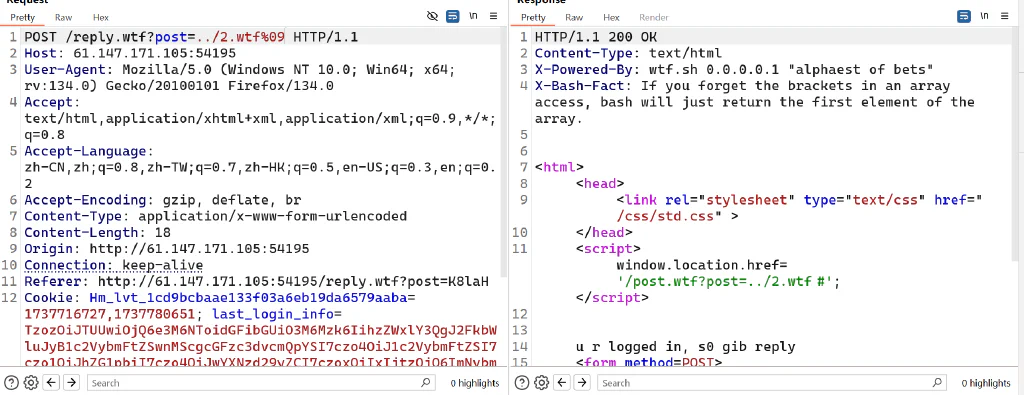Image resolution: width=1024 pixels, height=395 pixels.
Task: Click the magnifier icon in Request search box
Action: tap(426, 383)
